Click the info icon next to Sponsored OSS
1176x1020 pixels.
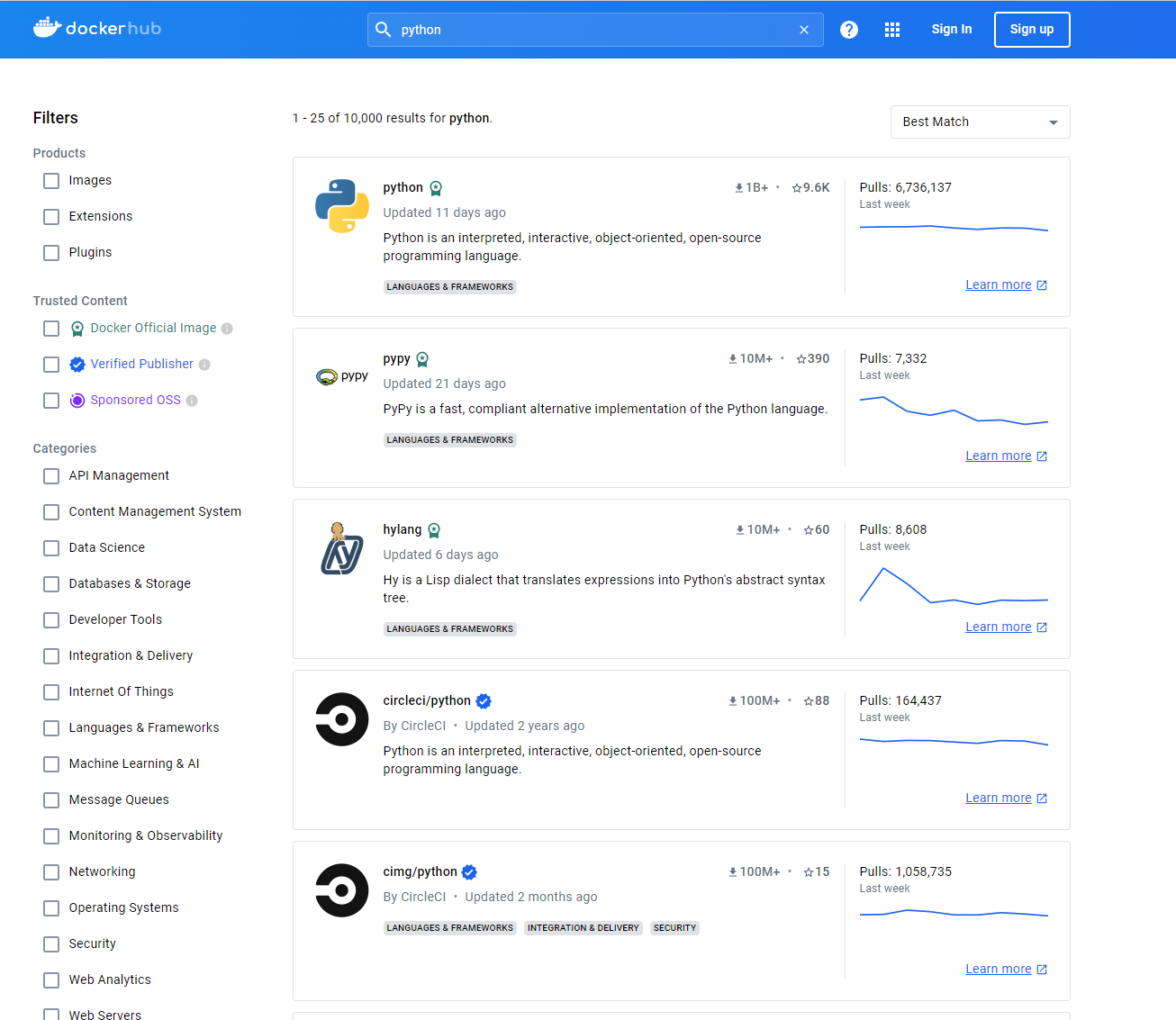192,401
